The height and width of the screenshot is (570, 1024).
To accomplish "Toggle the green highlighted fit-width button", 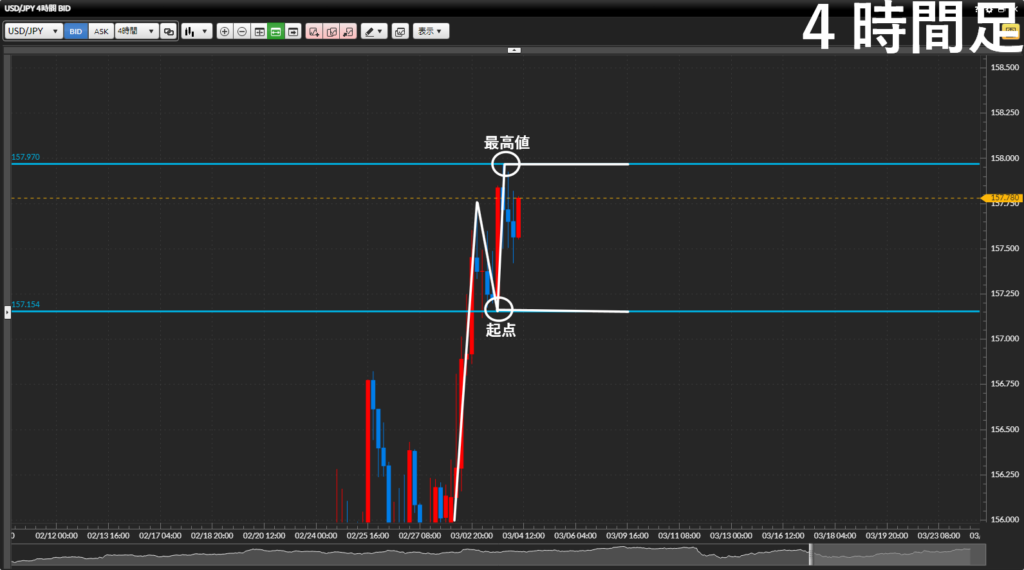I will 276,31.
